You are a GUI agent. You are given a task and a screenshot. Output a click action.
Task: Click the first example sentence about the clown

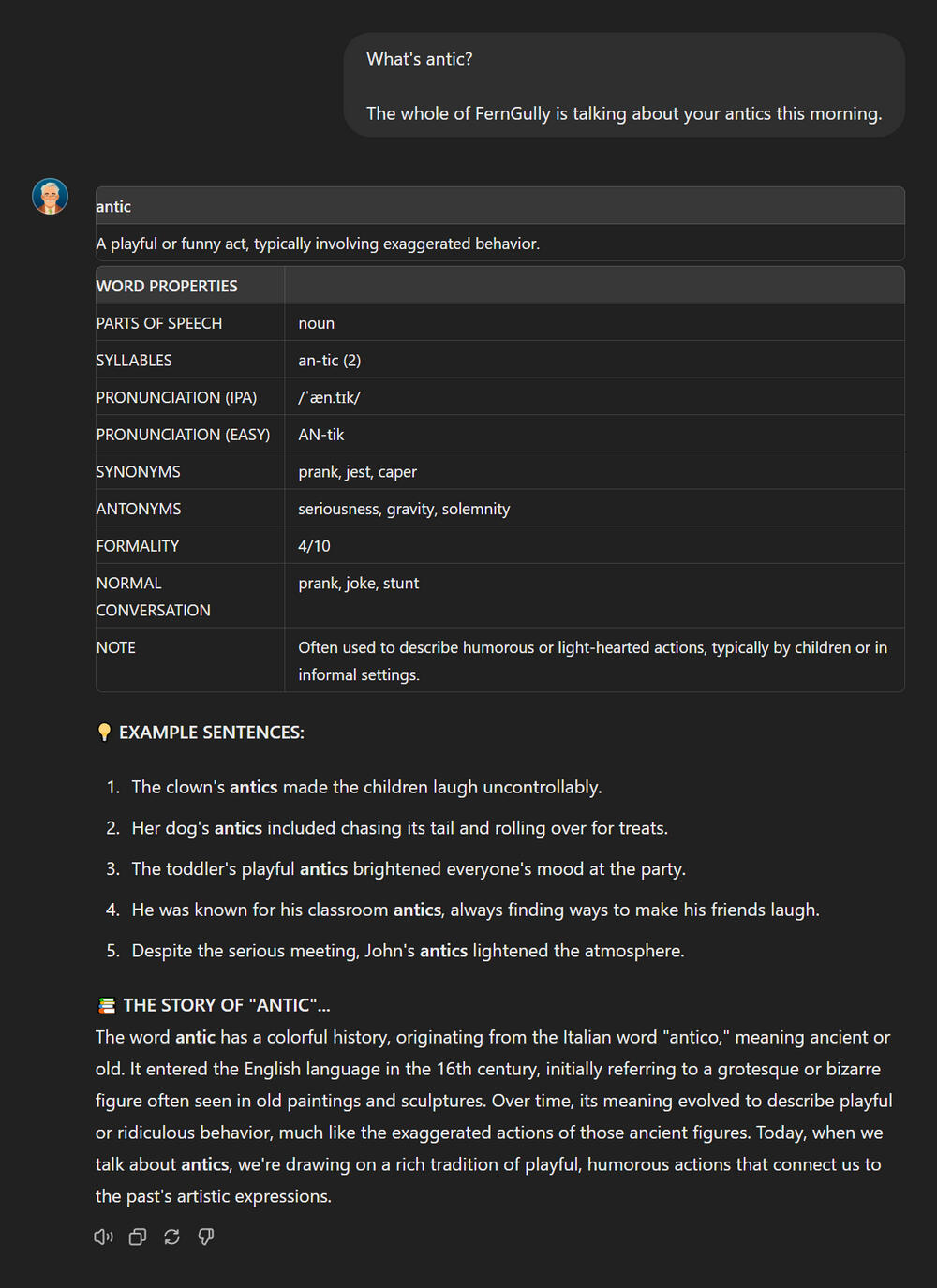coord(366,787)
